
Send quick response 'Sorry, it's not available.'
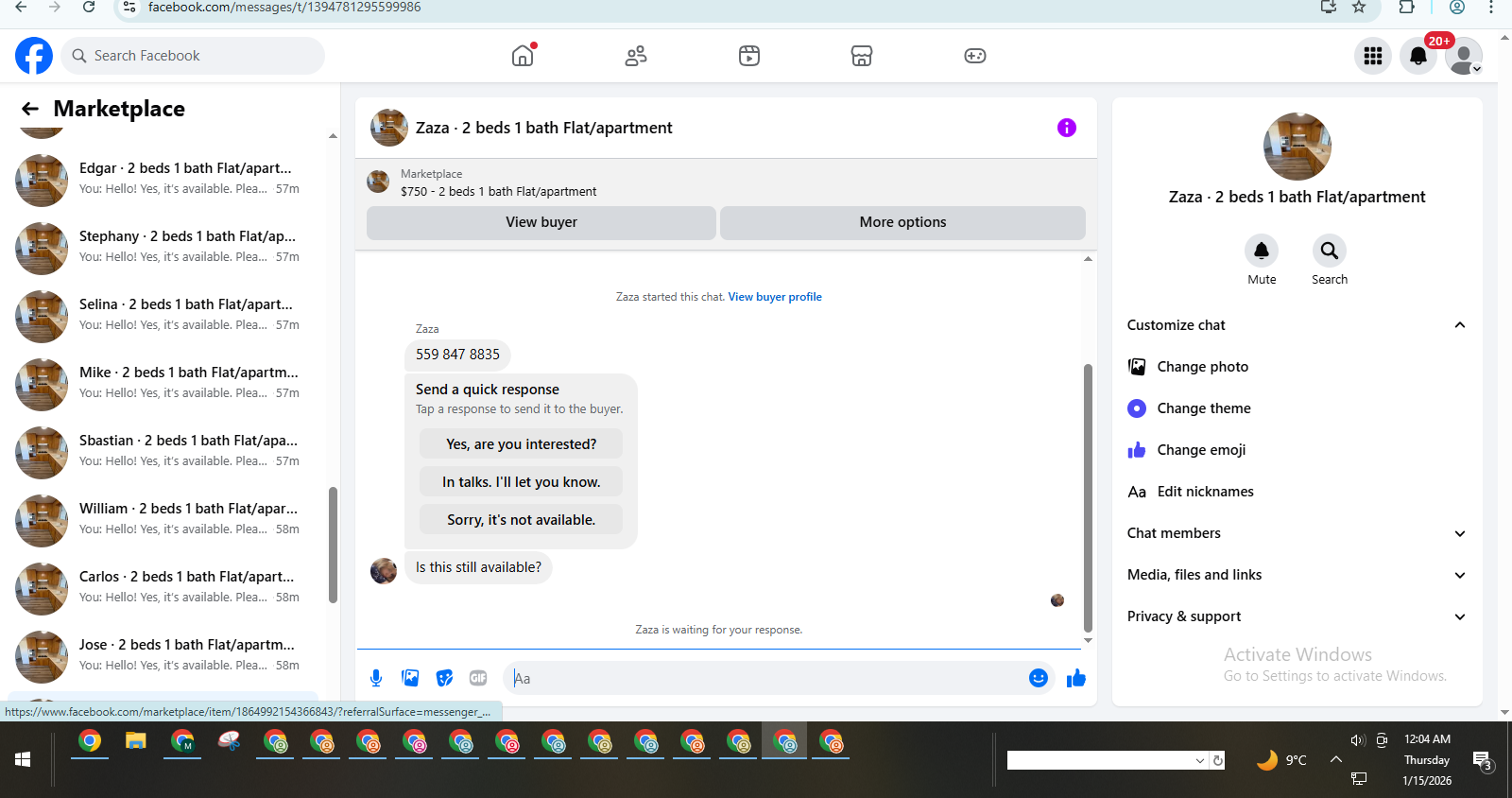(522, 520)
